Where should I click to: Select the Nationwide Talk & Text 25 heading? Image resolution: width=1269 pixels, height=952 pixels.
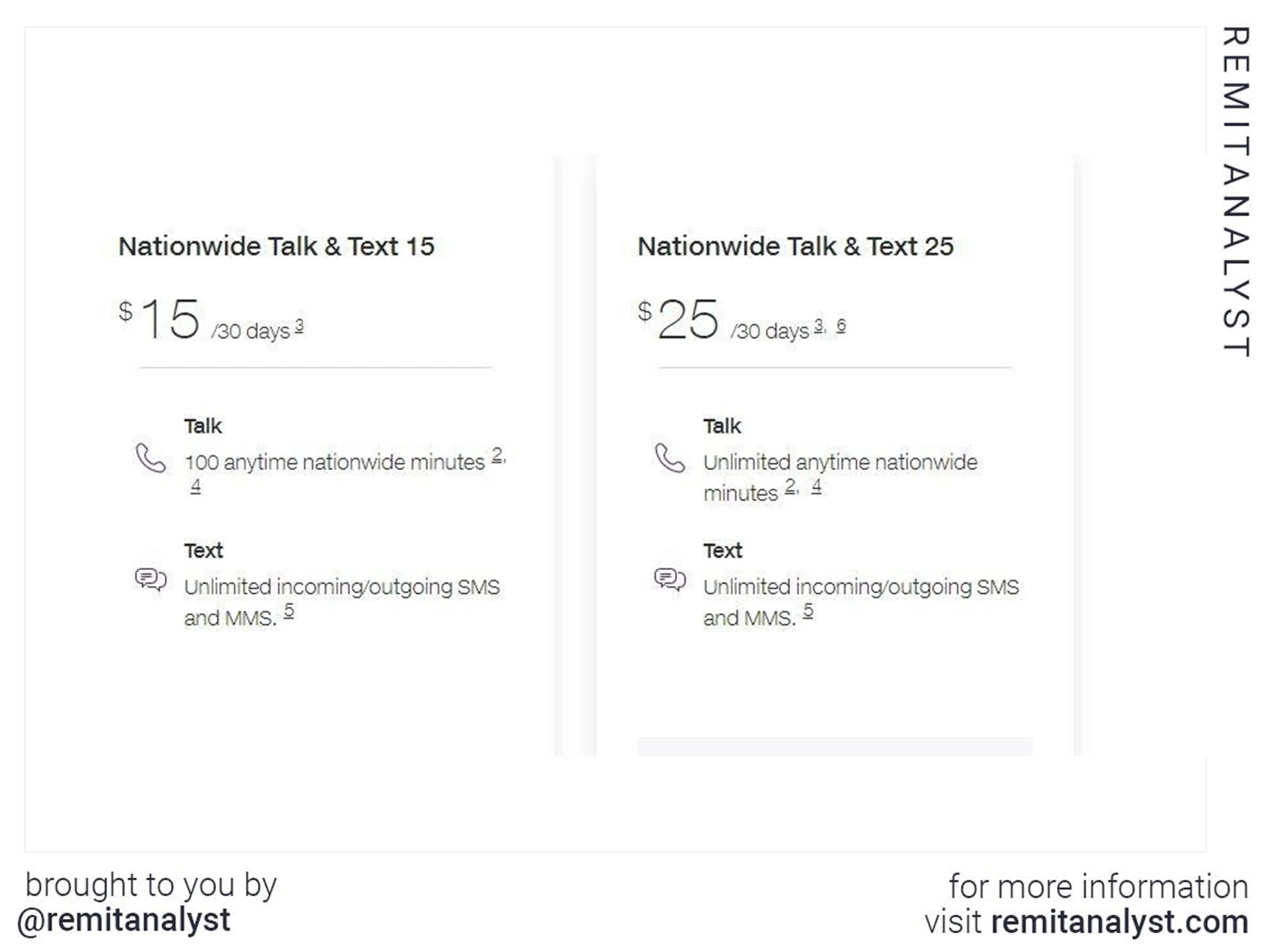[796, 247]
